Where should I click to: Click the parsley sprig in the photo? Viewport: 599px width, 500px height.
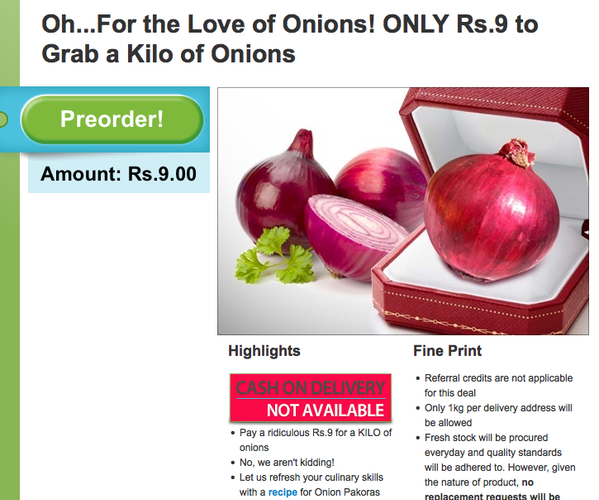[275, 255]
